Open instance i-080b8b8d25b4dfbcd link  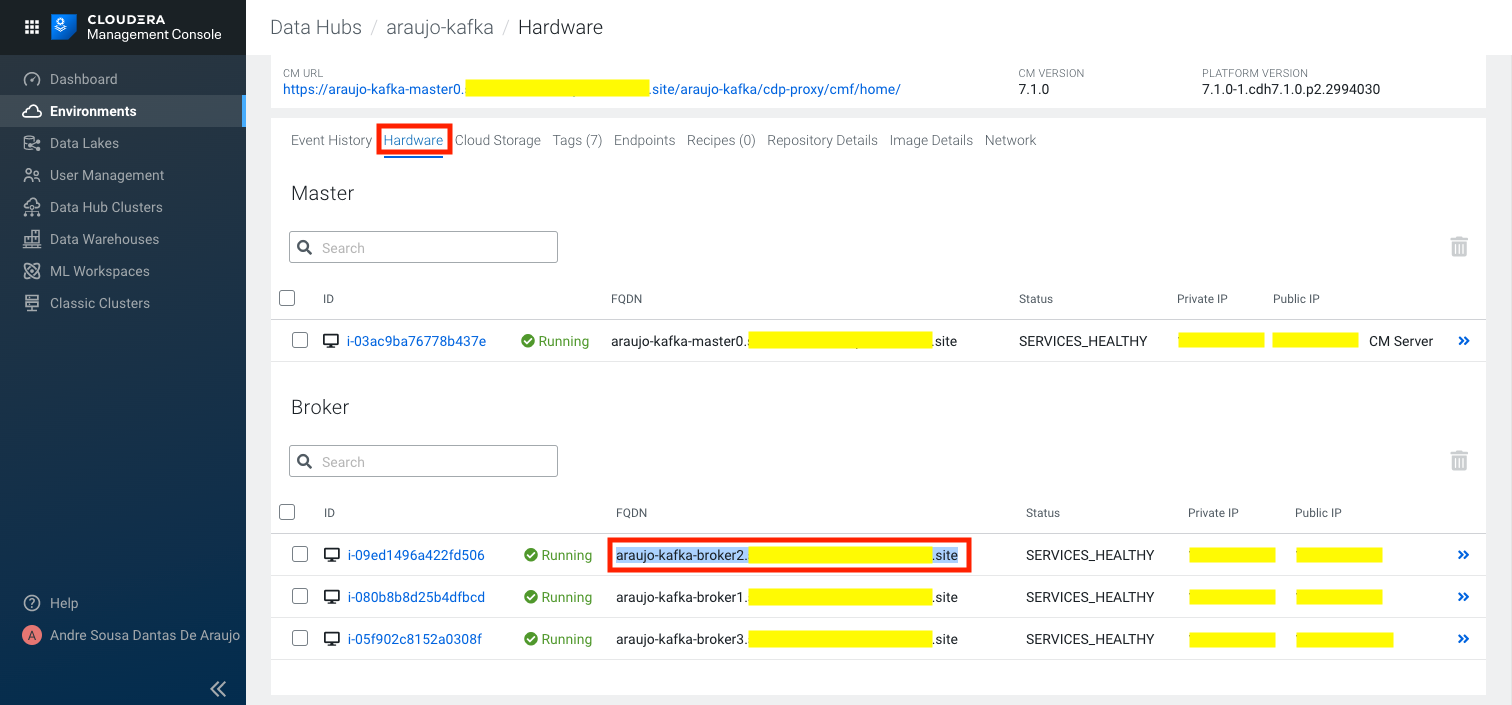coord(416,597)
